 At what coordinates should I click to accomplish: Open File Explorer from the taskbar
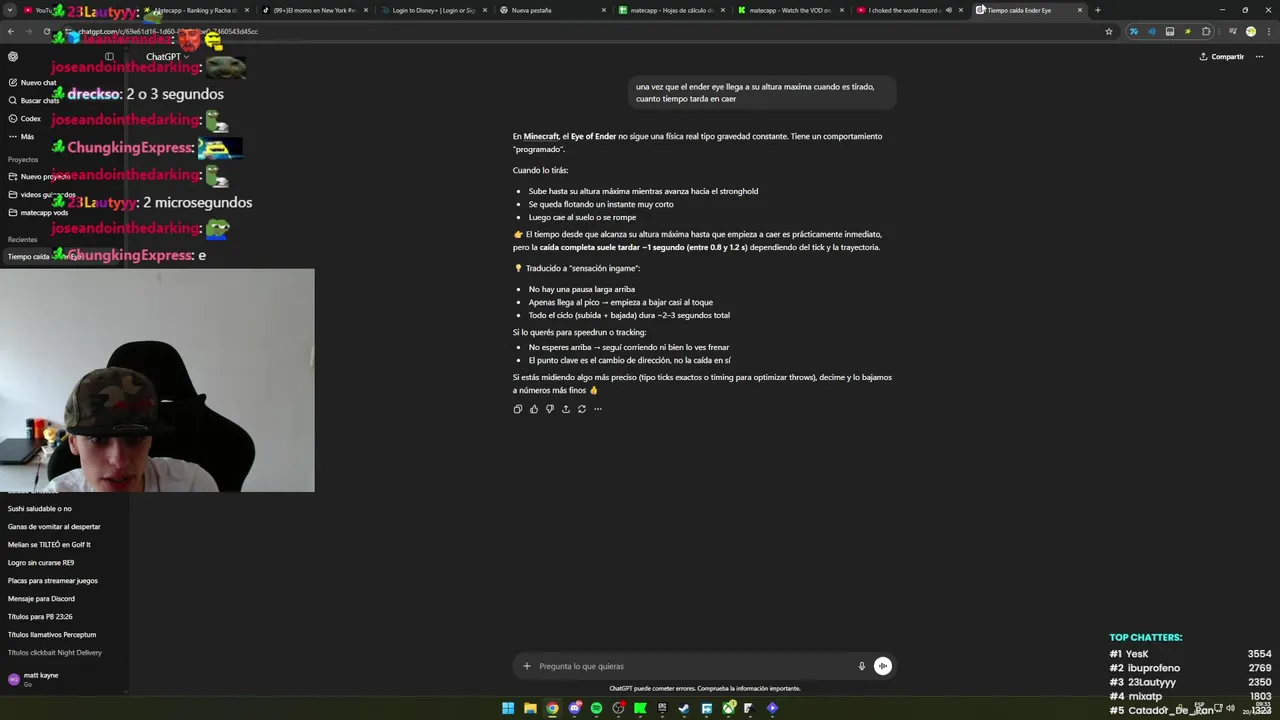click(530, 708)
